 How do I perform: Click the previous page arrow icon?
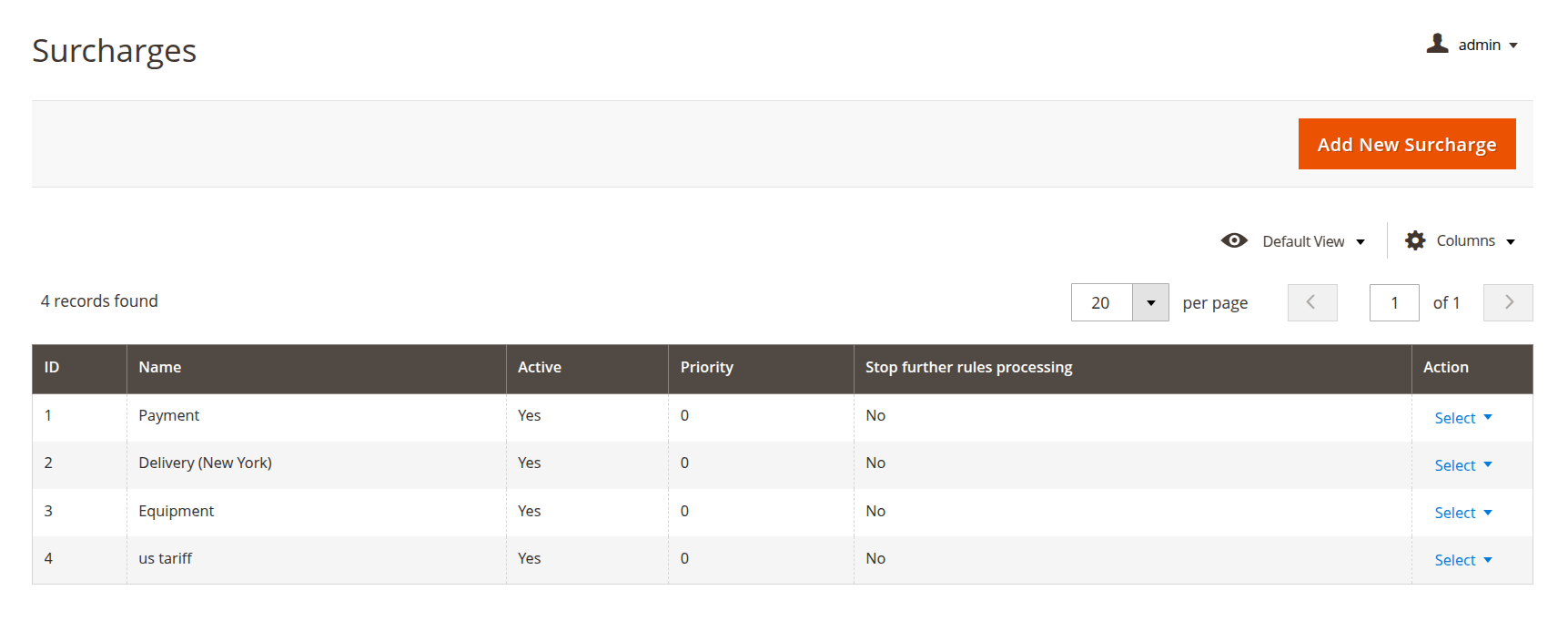coord(1311,301)
